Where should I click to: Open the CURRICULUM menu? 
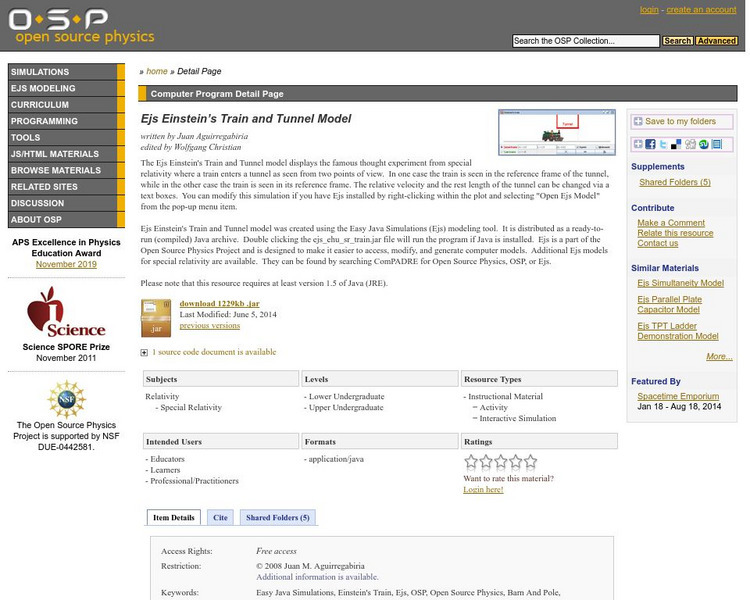(x=66, y=105)
